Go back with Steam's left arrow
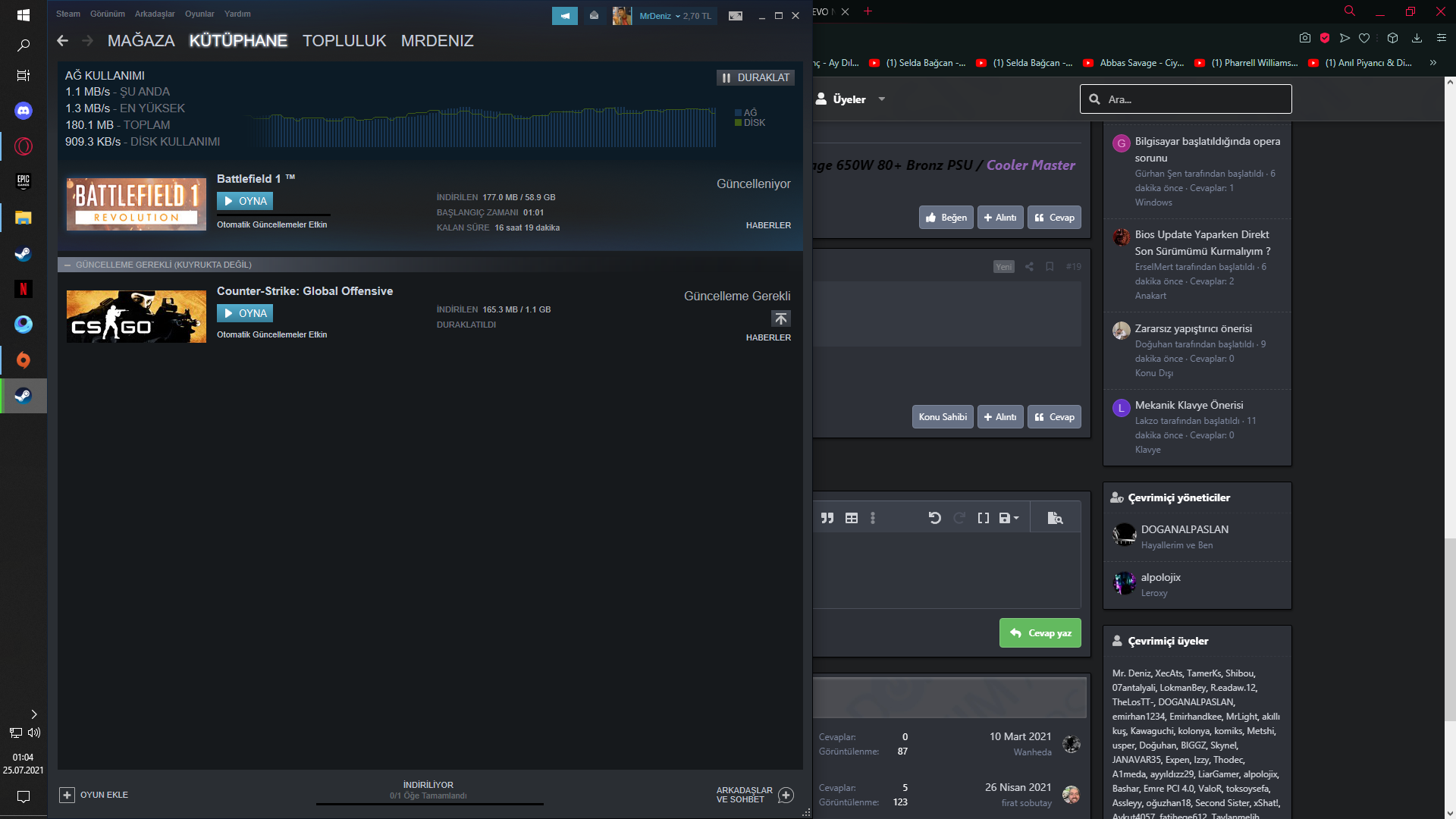 [62, 41]
